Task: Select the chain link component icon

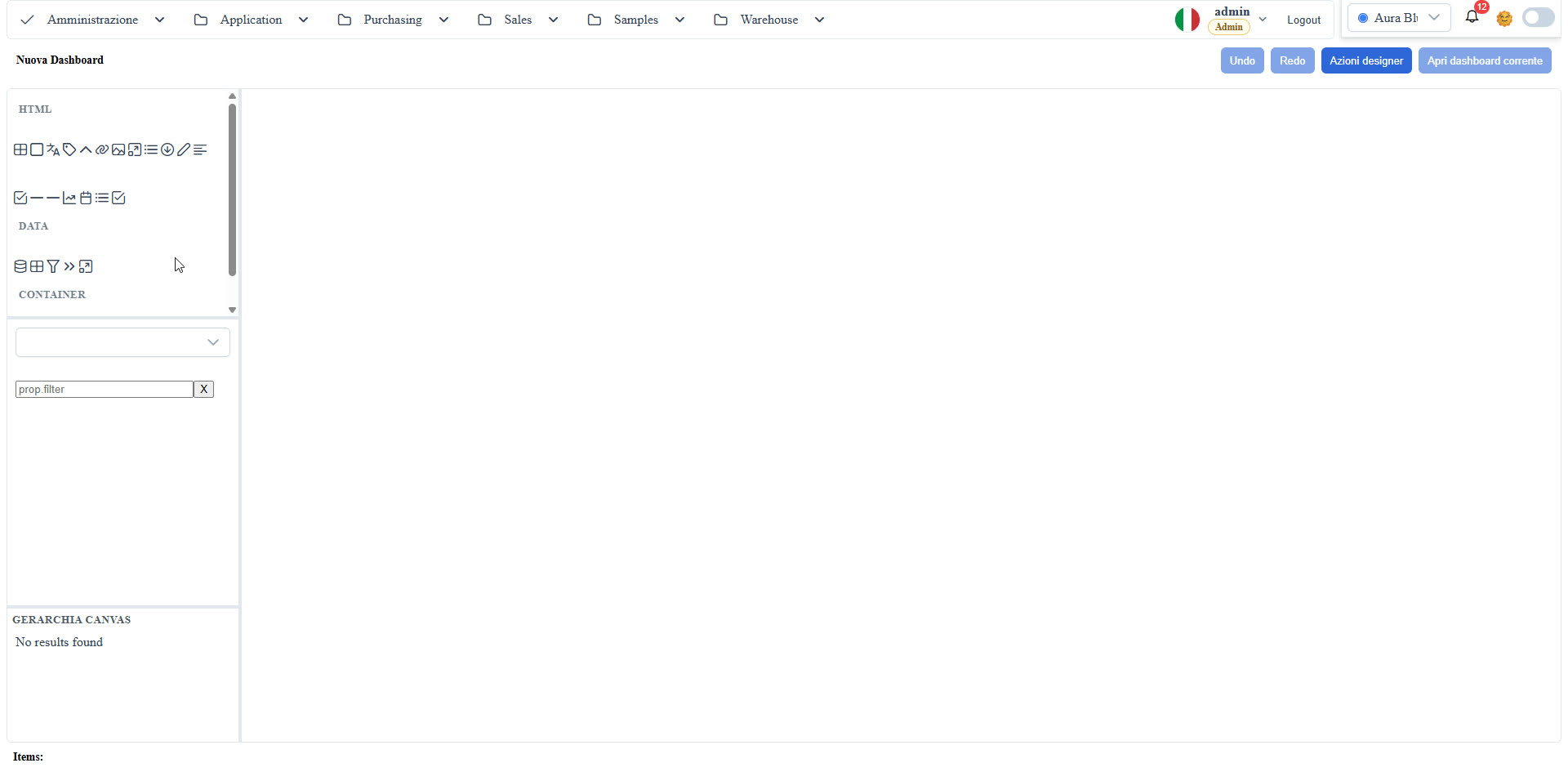Action: [102, 149]
